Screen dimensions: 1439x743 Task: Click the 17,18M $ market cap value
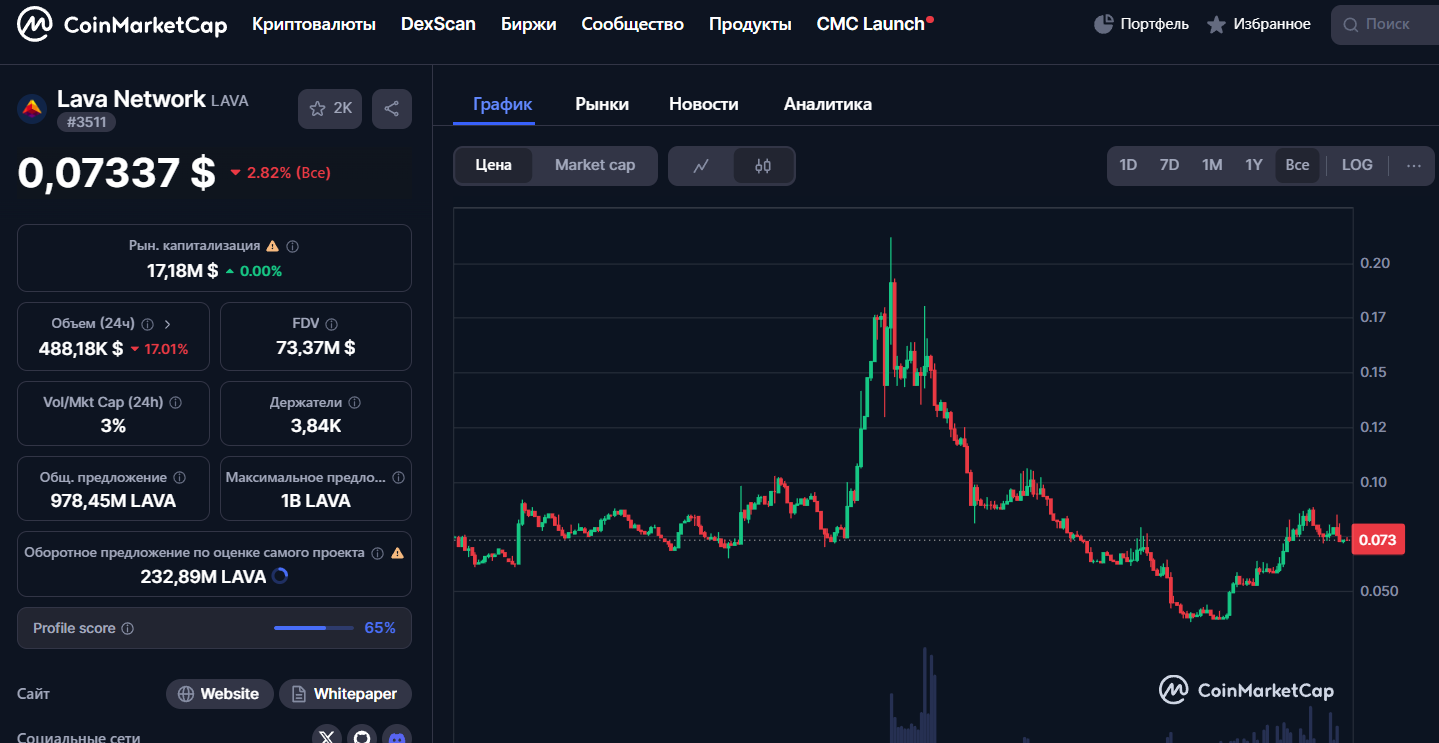tap(182, 270)
